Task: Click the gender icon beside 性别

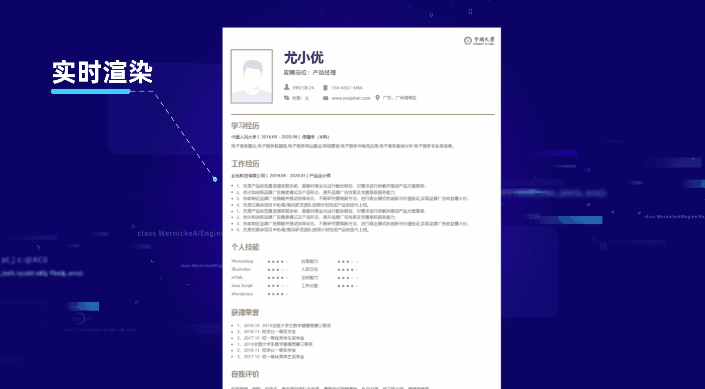Action: point(287,98)
